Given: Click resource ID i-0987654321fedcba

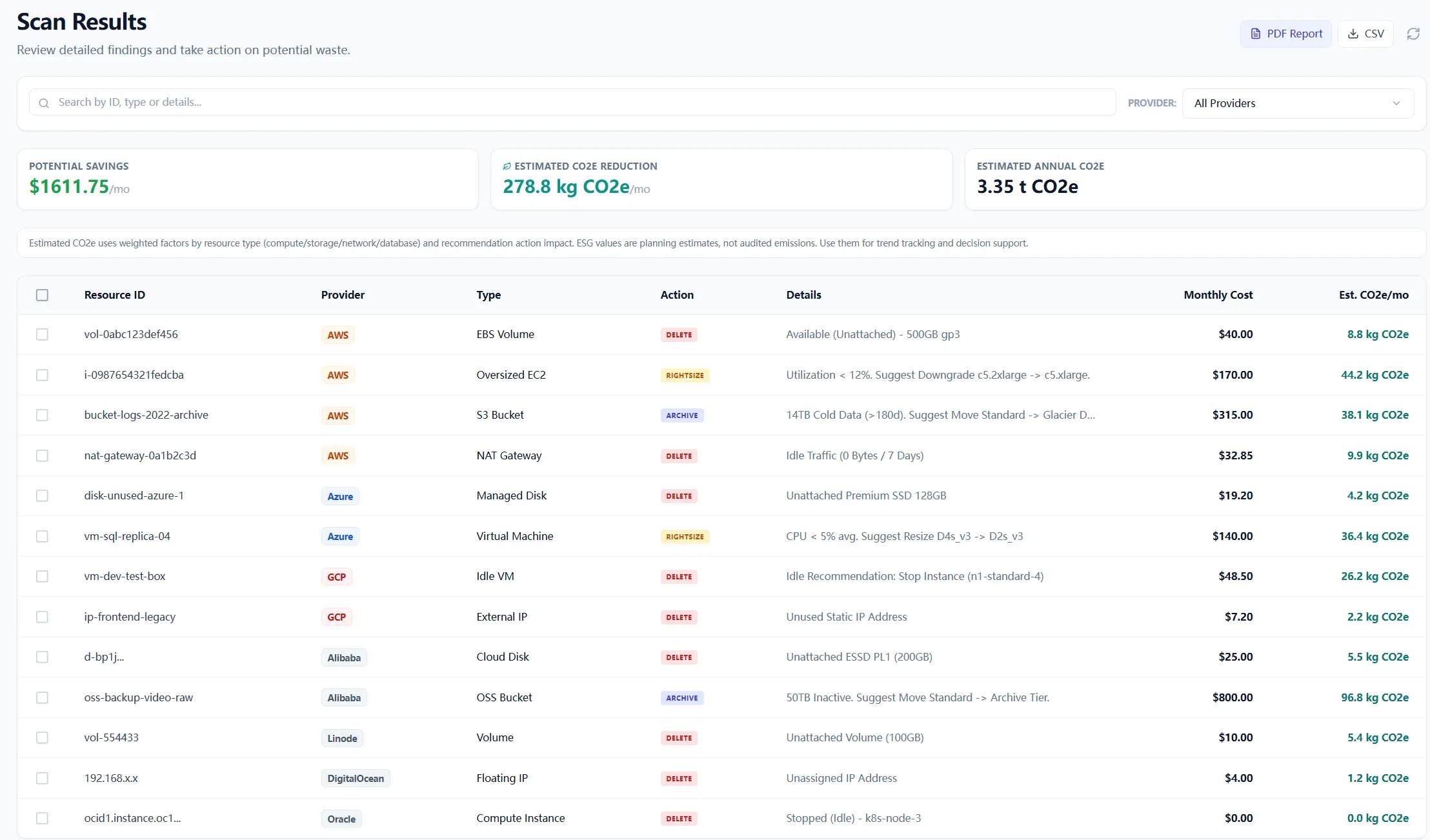Looking at the screenshot, I should (x=134, y=375).
